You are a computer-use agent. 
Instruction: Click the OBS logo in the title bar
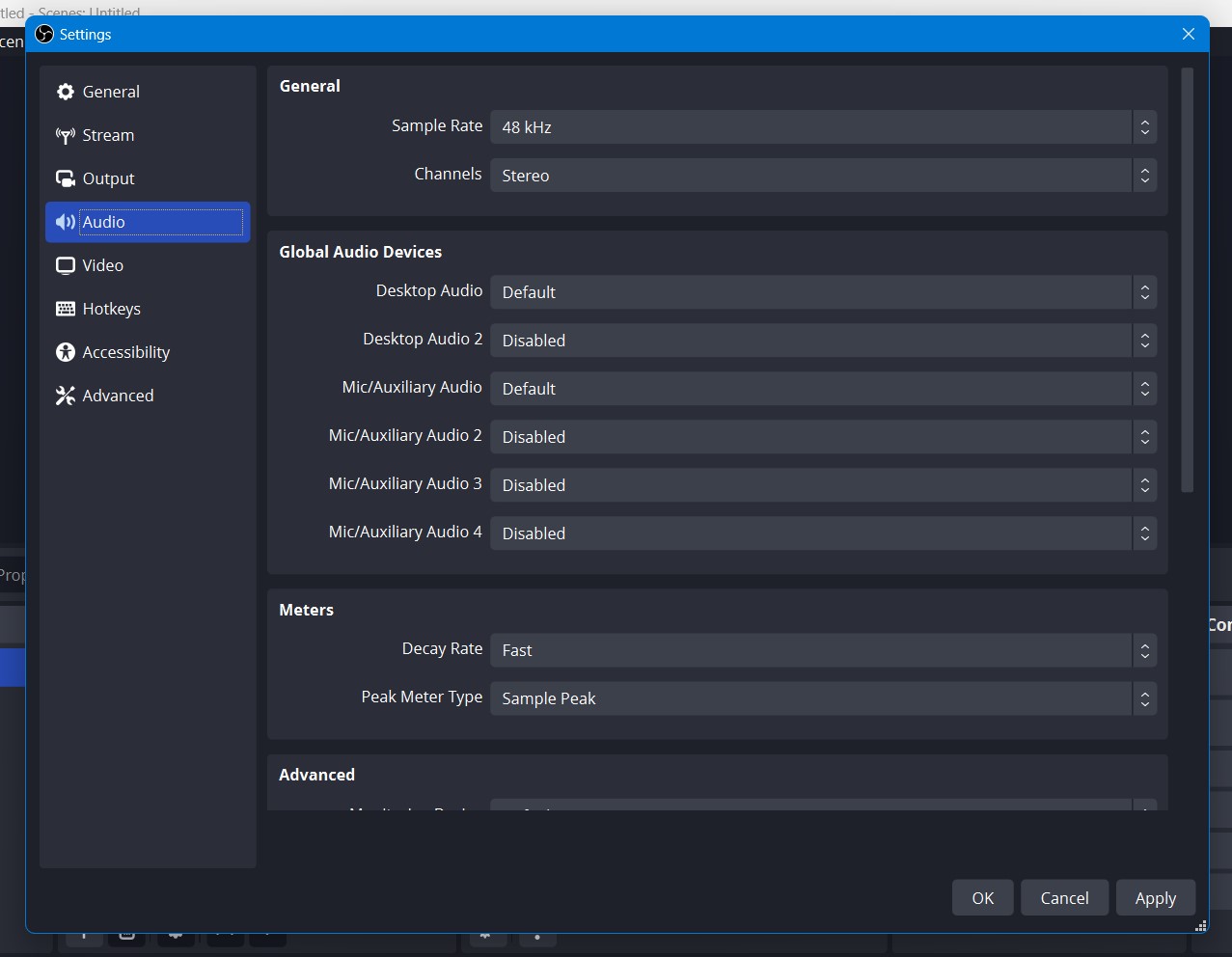(x=43, y=34)
